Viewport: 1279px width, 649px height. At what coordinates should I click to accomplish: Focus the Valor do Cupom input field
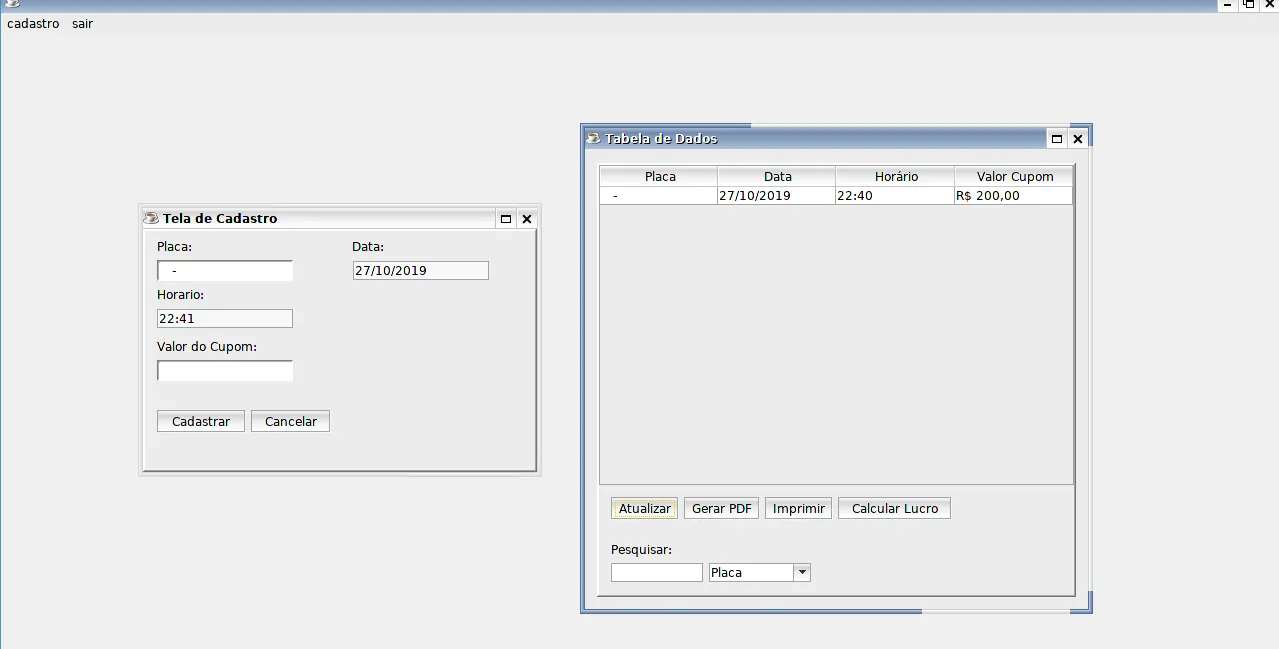pyautogui.click(x=225, y=371)
